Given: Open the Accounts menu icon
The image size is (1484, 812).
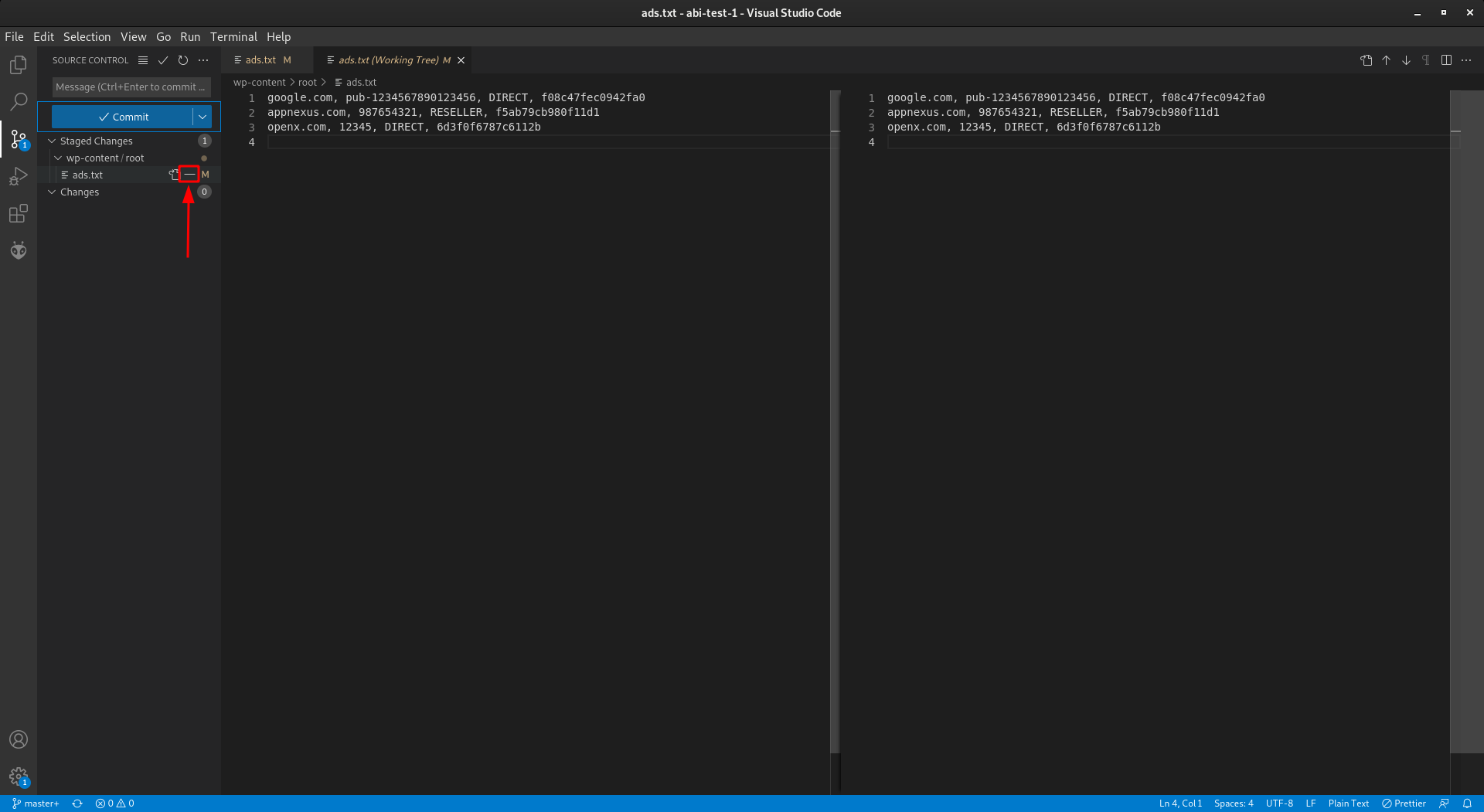Looking at the screenshot, I should click(19, 739).
